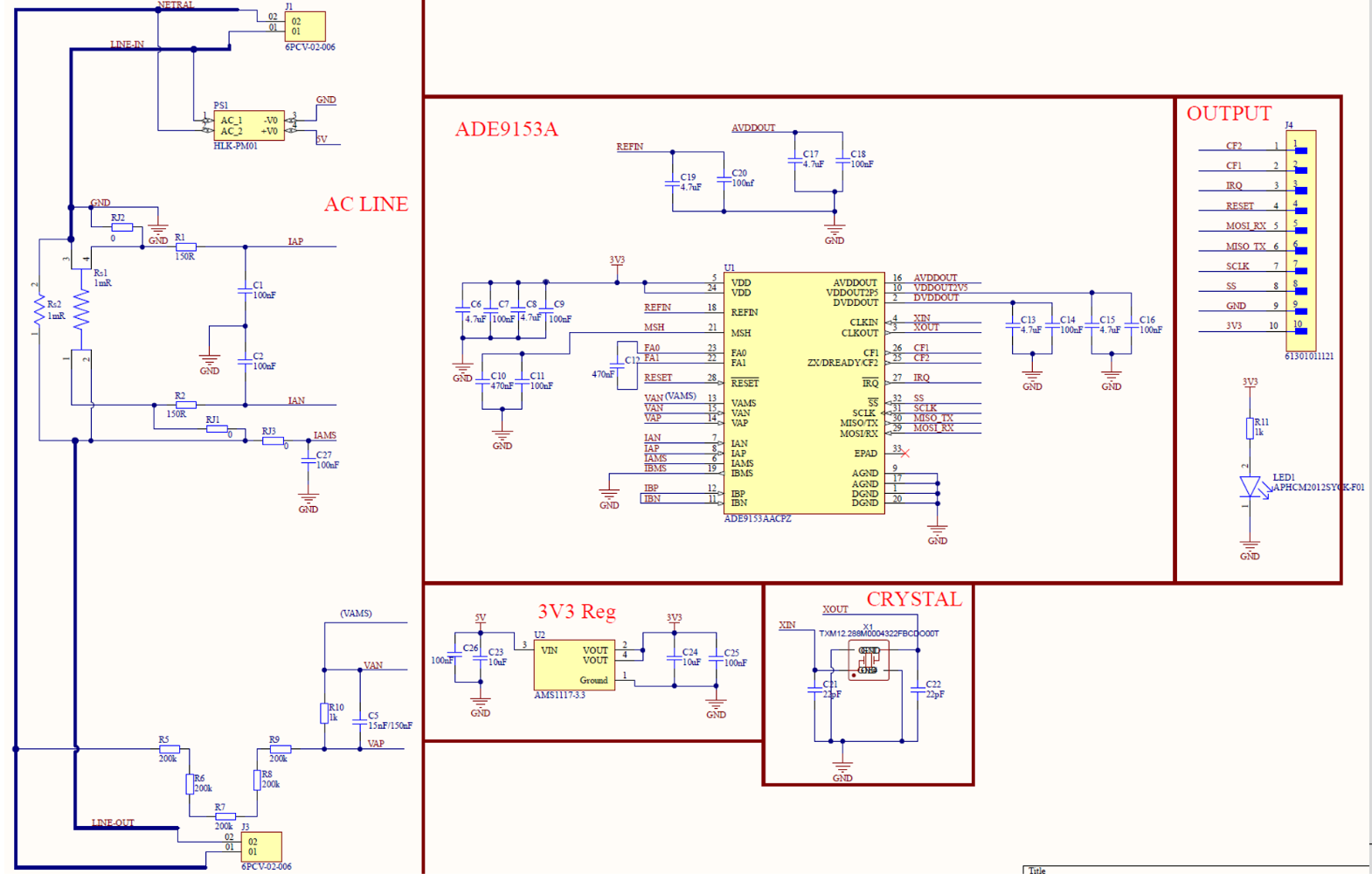Click the 'CRYSTAL' section title
This screenshot has width=1372, height=874.
tap(914, 599)
